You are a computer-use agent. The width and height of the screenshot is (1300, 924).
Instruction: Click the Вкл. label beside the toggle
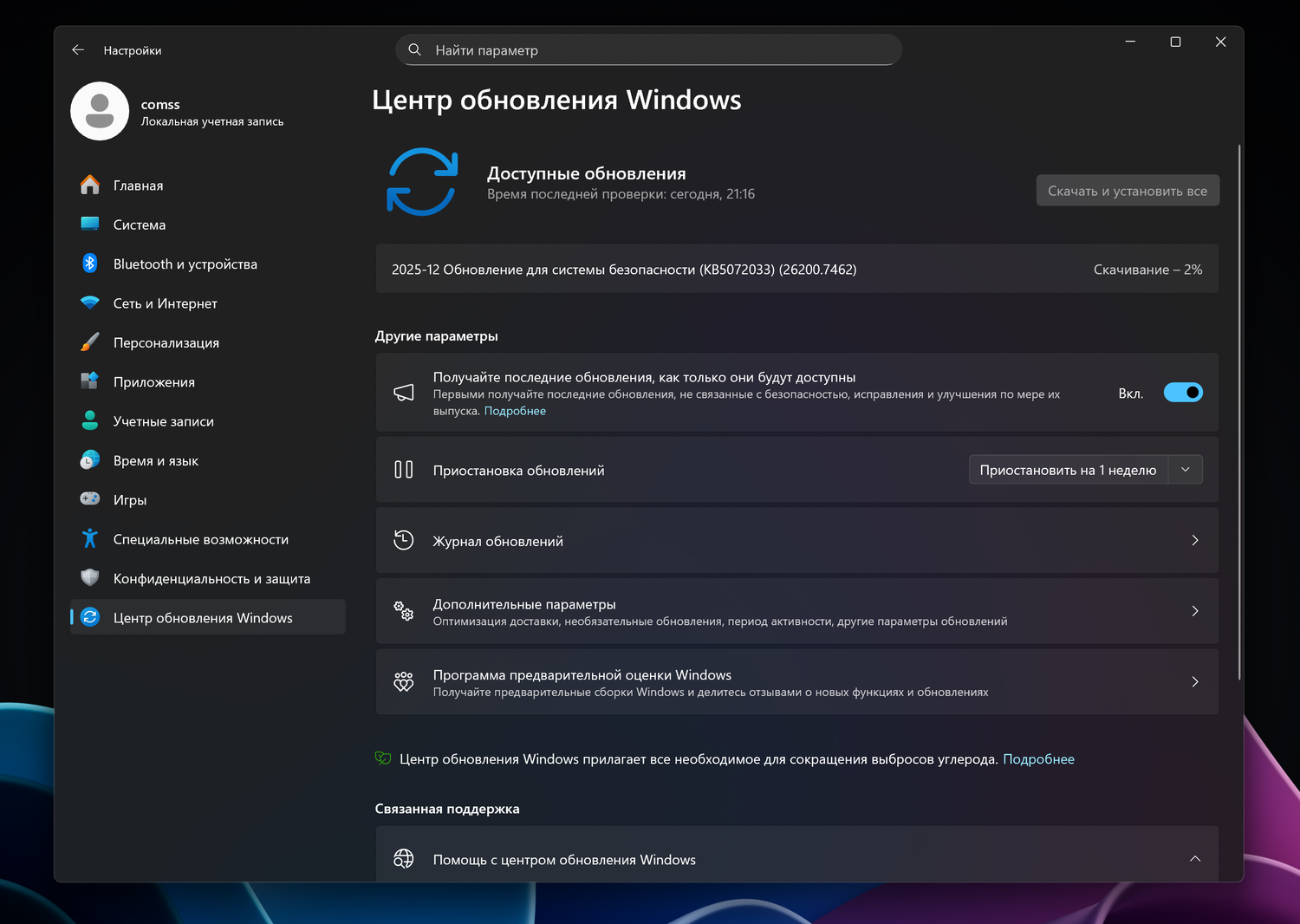click(x=1131, y=394)
